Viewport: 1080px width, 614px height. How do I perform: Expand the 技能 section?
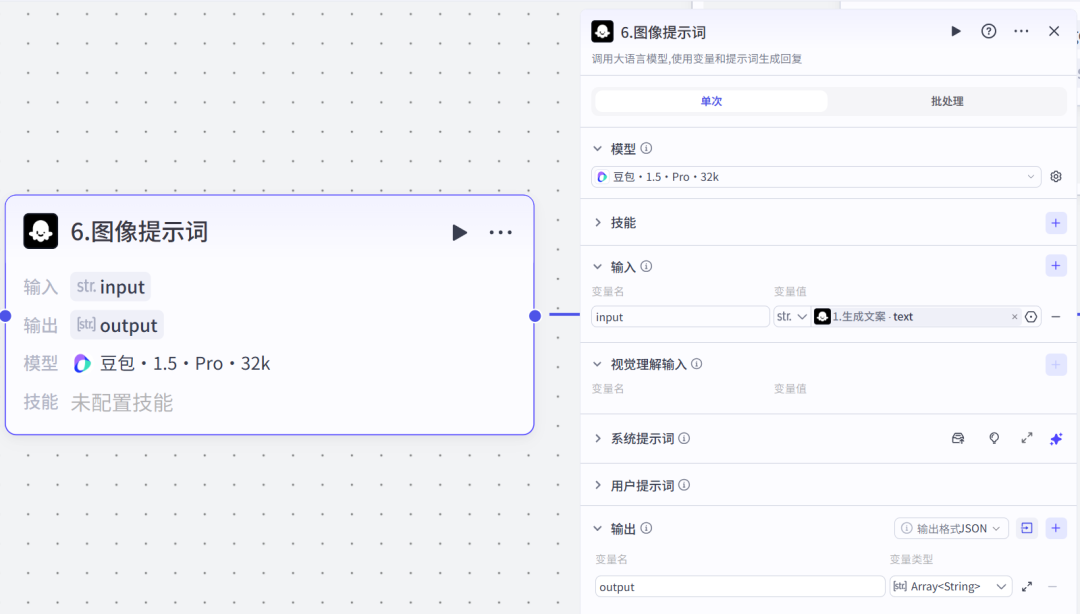pos(598,223)
